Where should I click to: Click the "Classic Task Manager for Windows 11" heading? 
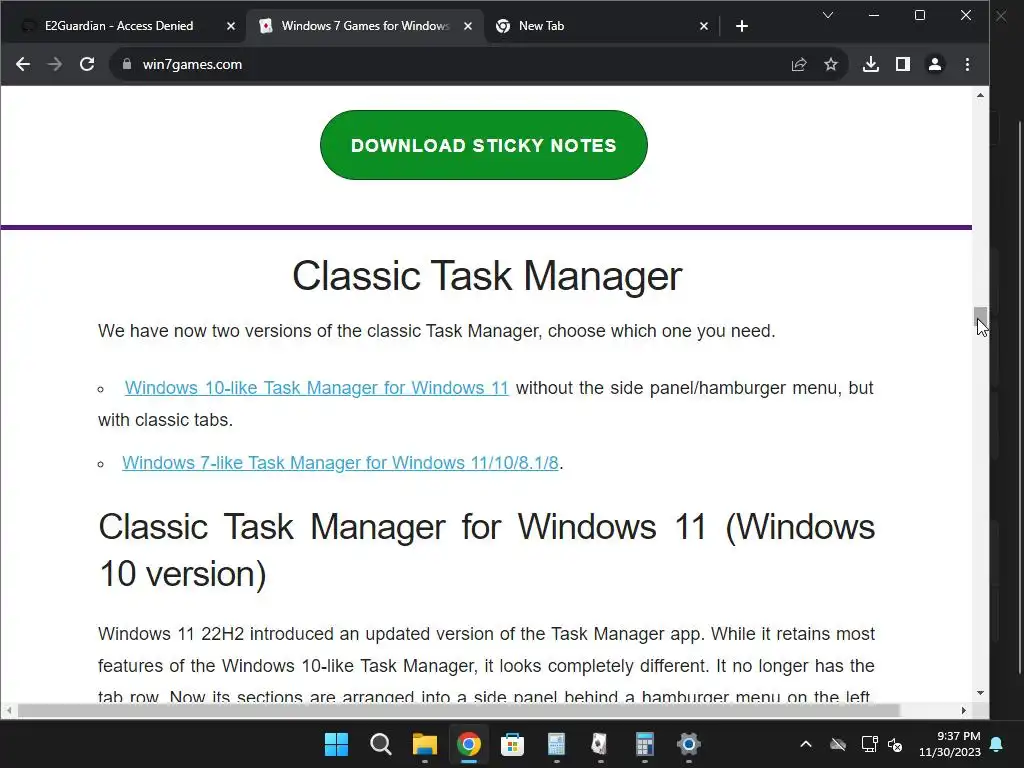click(x=487, y=551)
